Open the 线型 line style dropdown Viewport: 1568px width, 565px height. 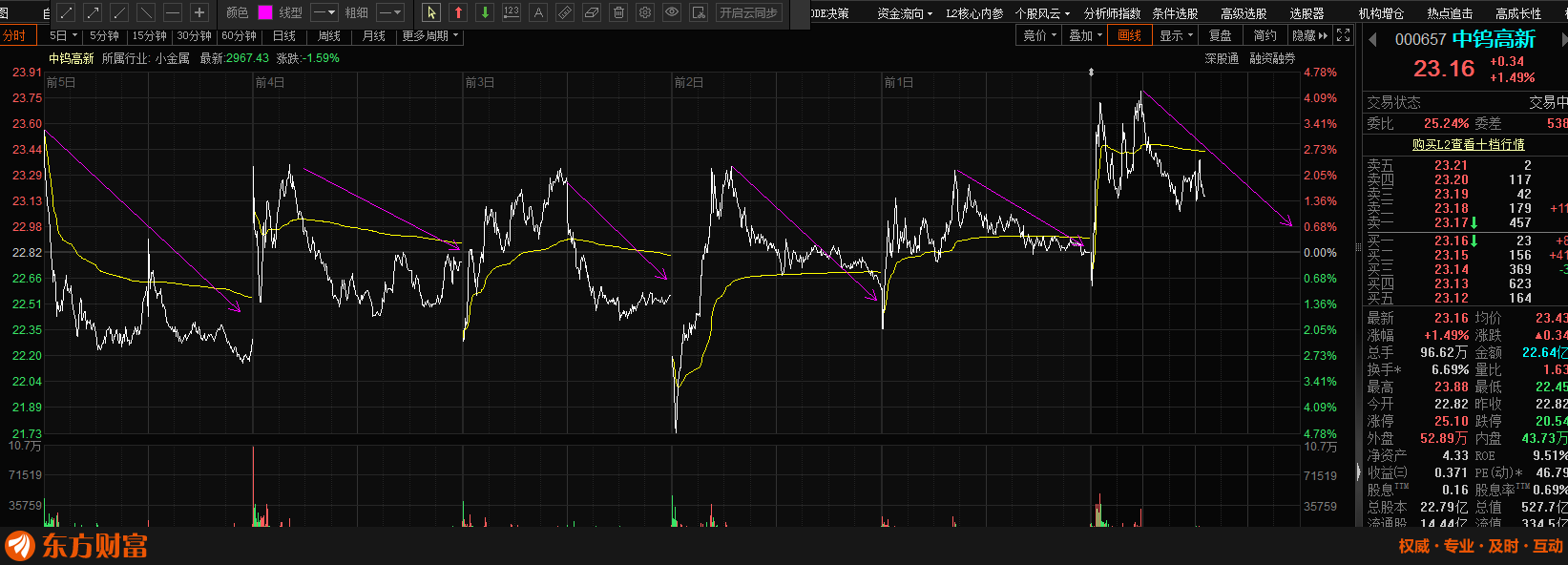[324, 12]
